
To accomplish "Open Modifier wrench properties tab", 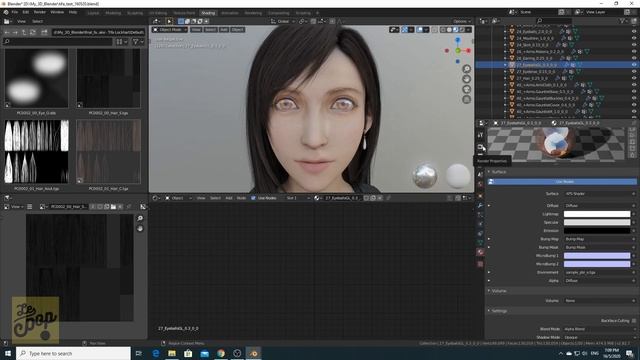I will [x=480, y=205].
